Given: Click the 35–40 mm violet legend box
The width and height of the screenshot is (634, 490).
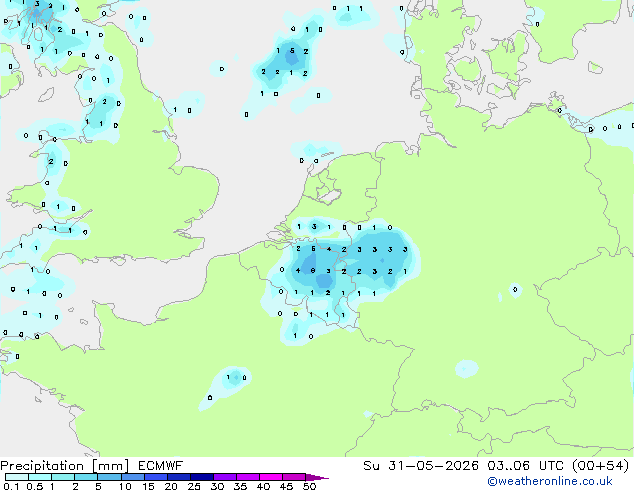Looking at the screenshot, I should click(x=248, y=477).
